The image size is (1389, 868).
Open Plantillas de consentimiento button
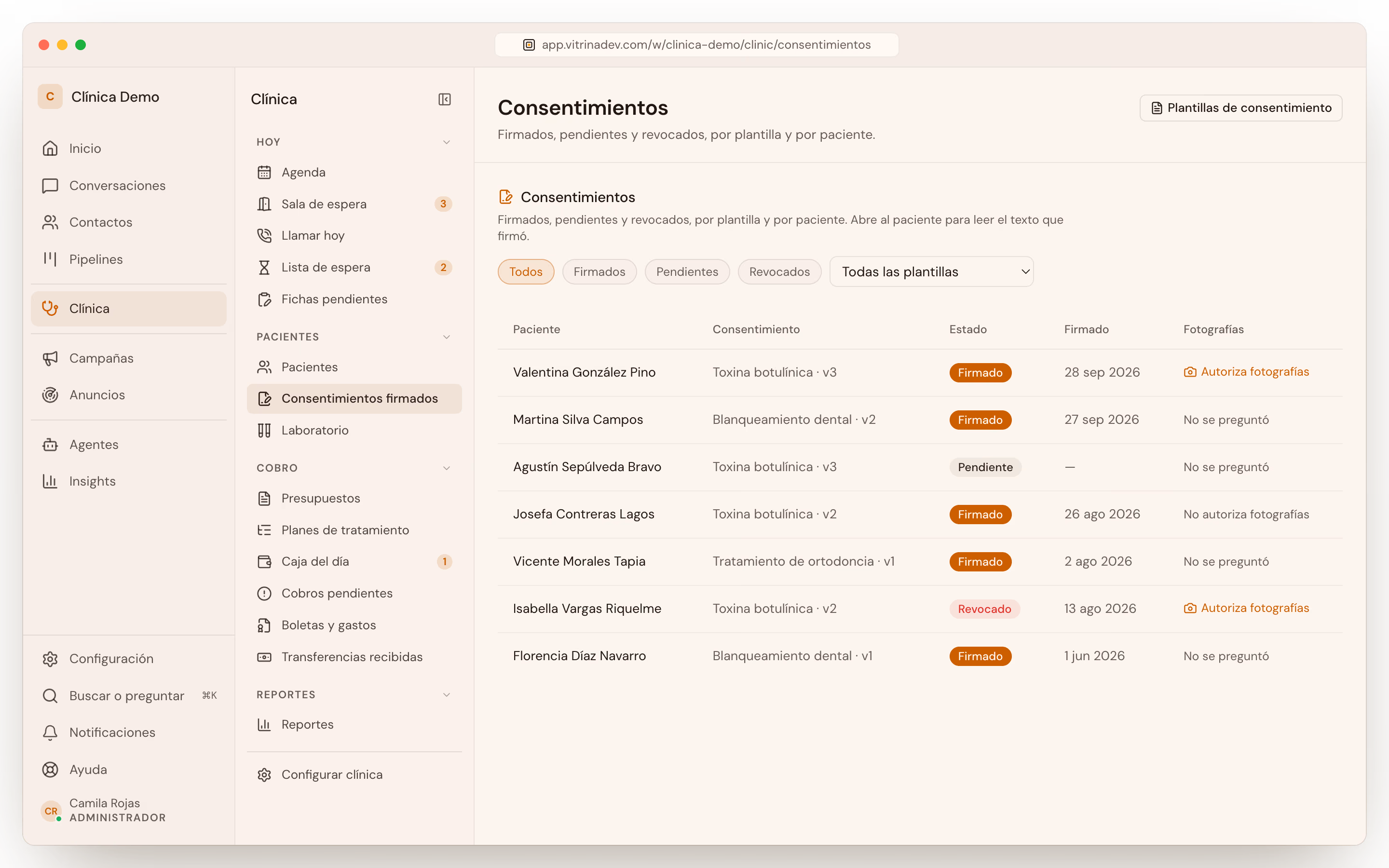point(1240,108)
